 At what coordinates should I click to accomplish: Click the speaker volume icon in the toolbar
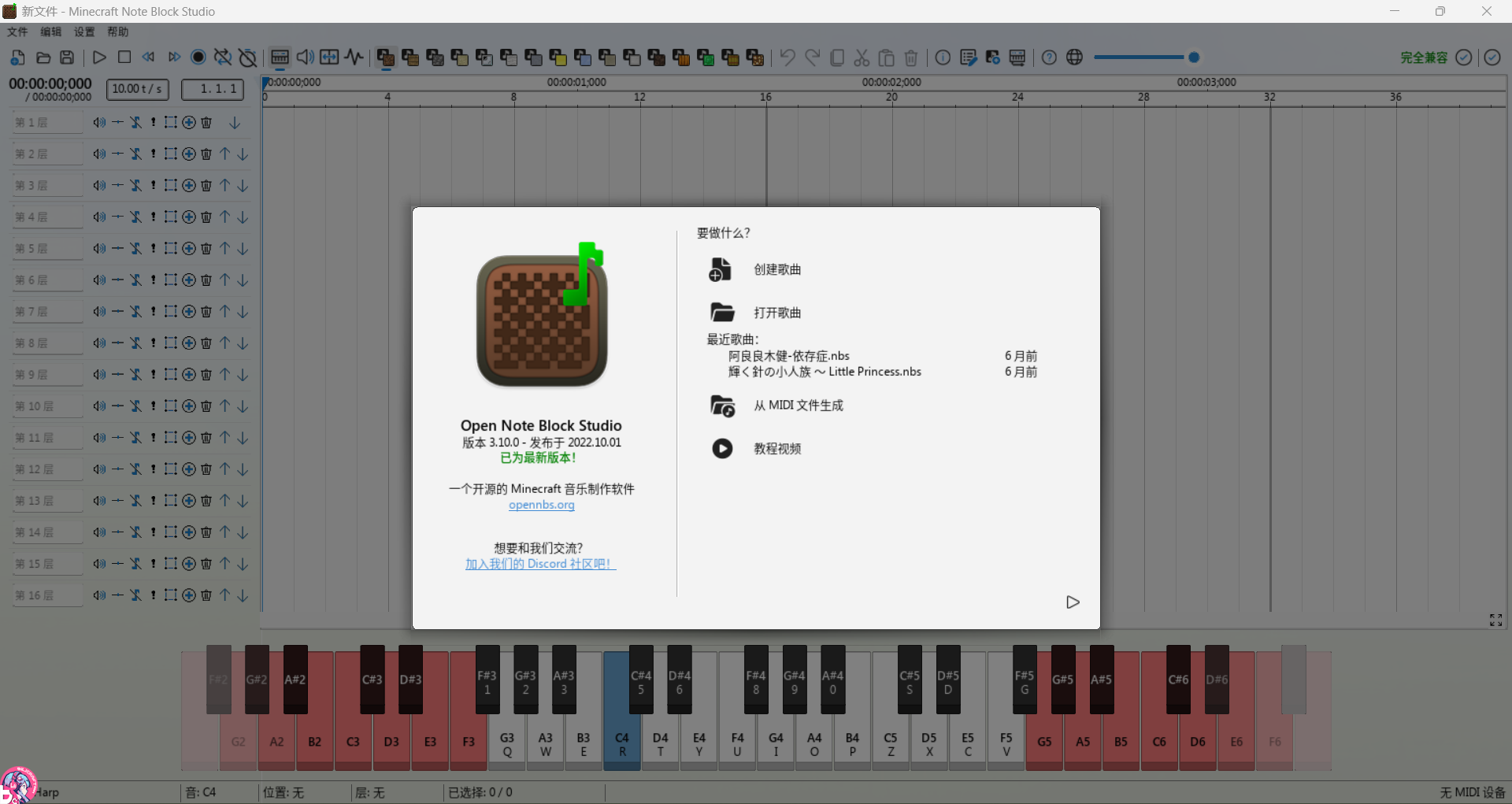point(305,57)
